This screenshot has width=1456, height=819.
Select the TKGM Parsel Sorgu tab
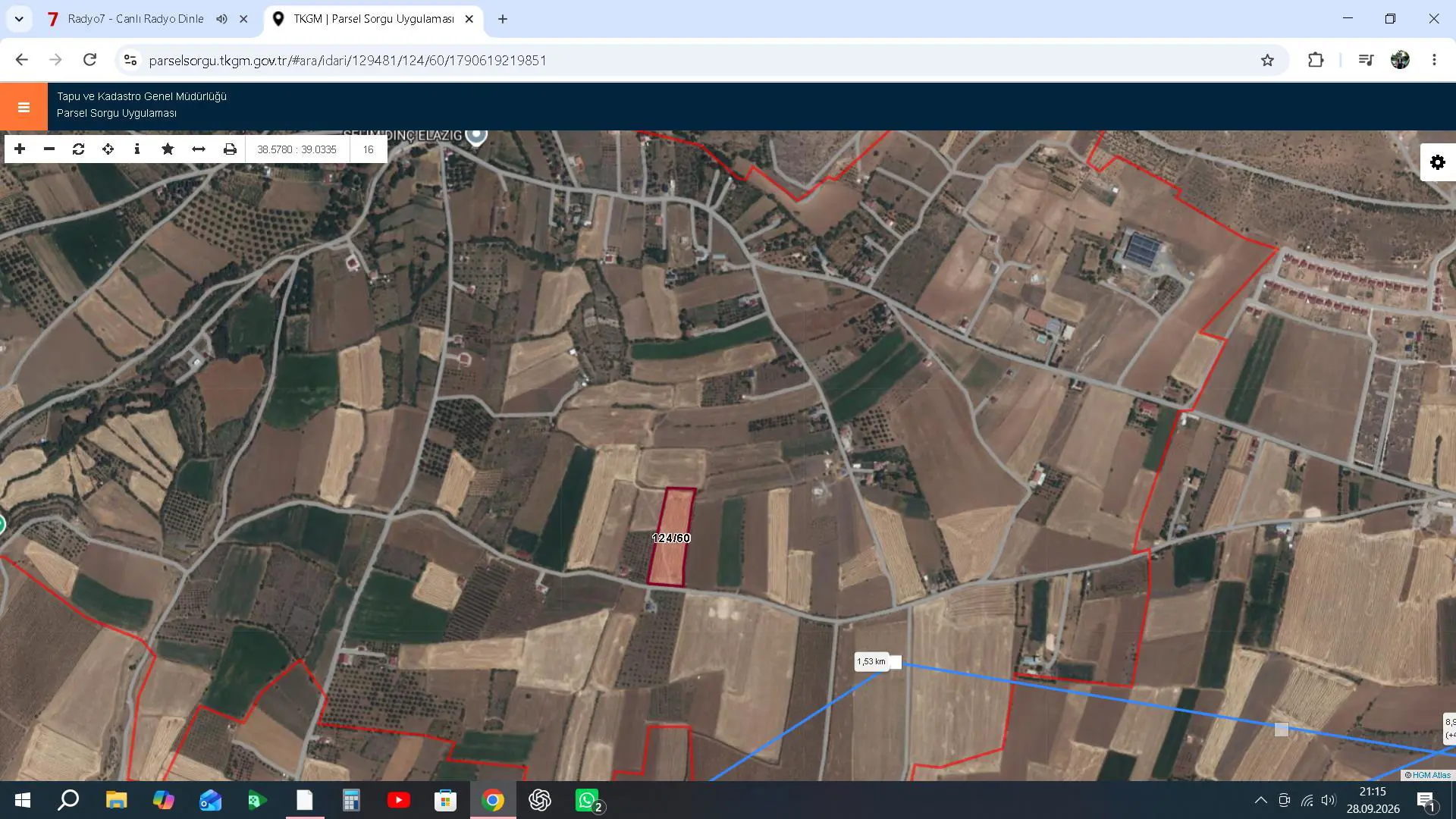(374, 19)
